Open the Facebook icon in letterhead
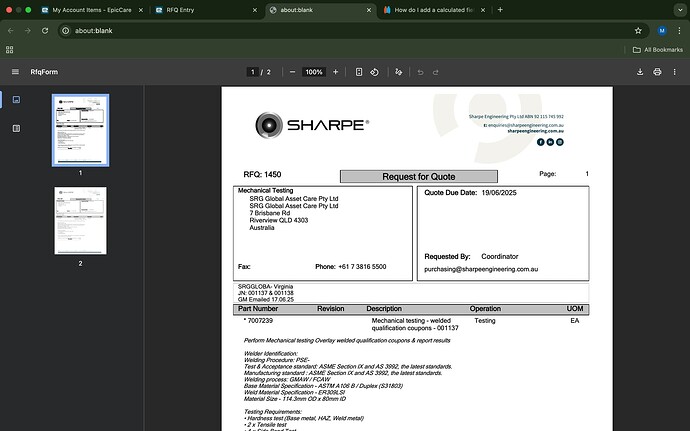 tap(540, 142)
